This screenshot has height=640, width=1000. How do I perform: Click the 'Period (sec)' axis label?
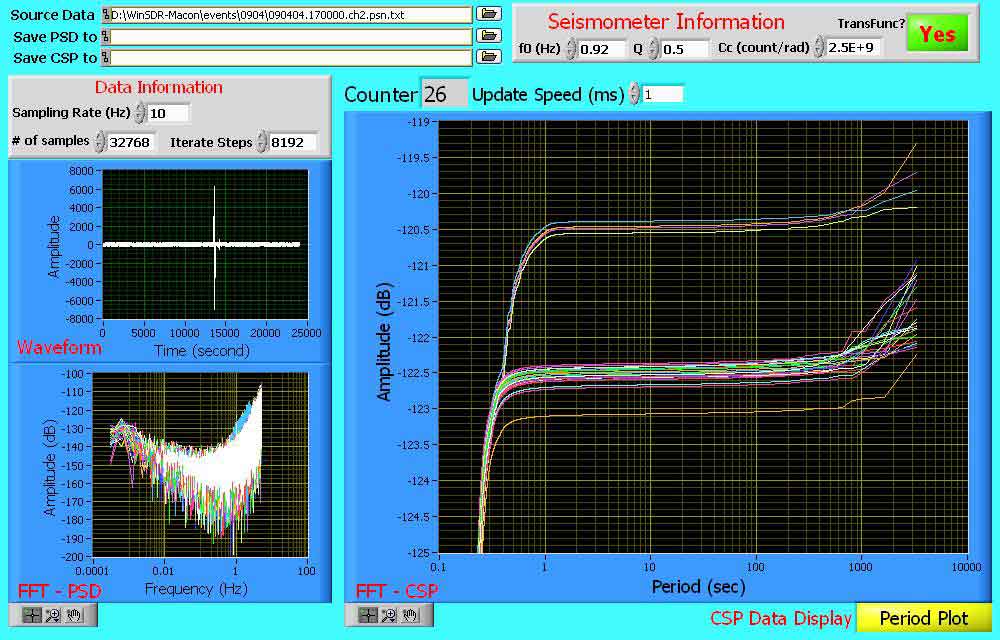[x=698, y=586]
